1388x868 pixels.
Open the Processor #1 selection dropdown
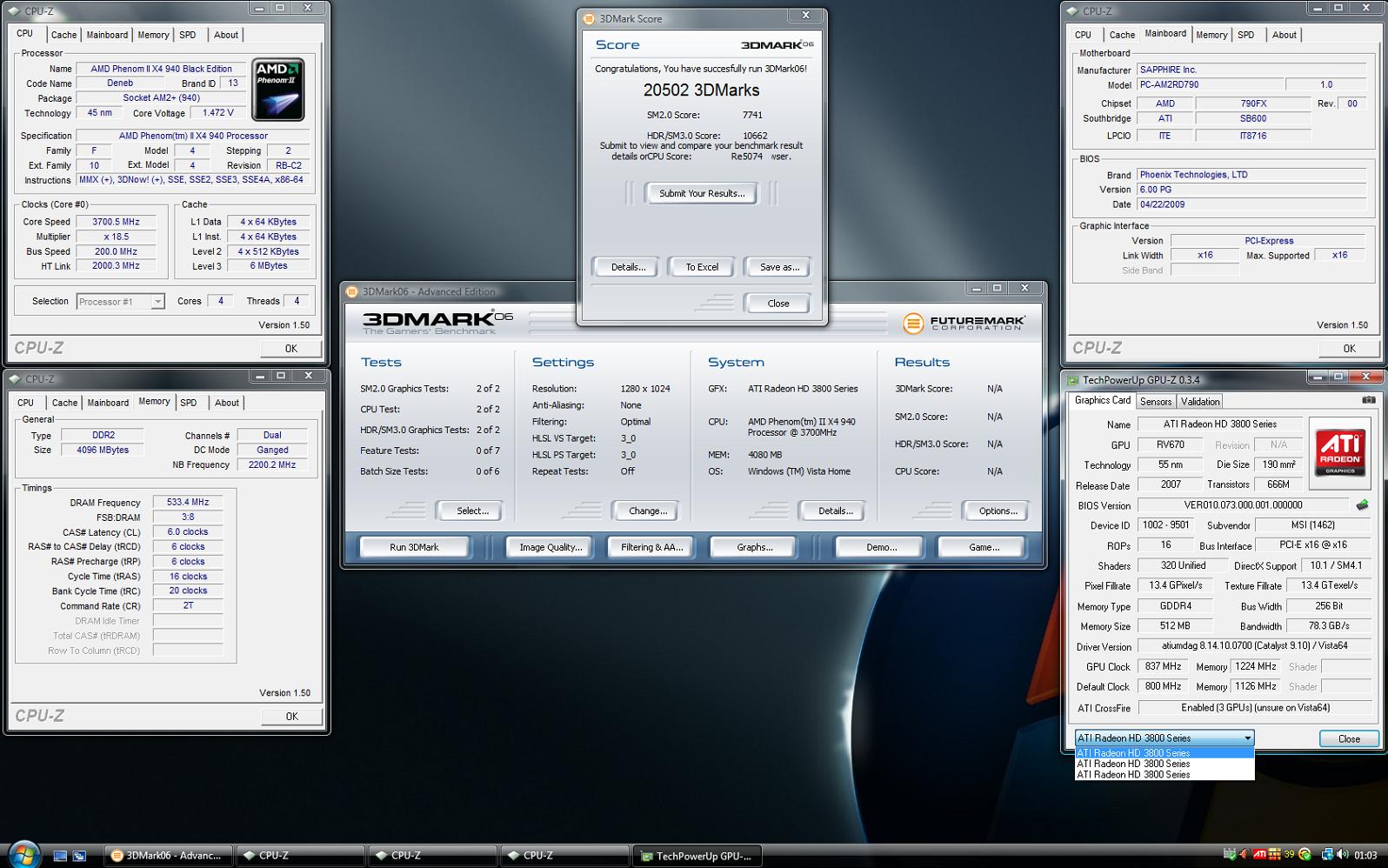click(120, 302)
